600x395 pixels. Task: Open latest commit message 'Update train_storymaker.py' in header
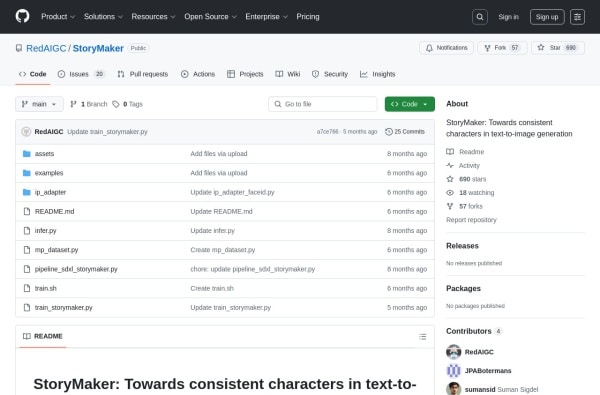tap(107, 132)
